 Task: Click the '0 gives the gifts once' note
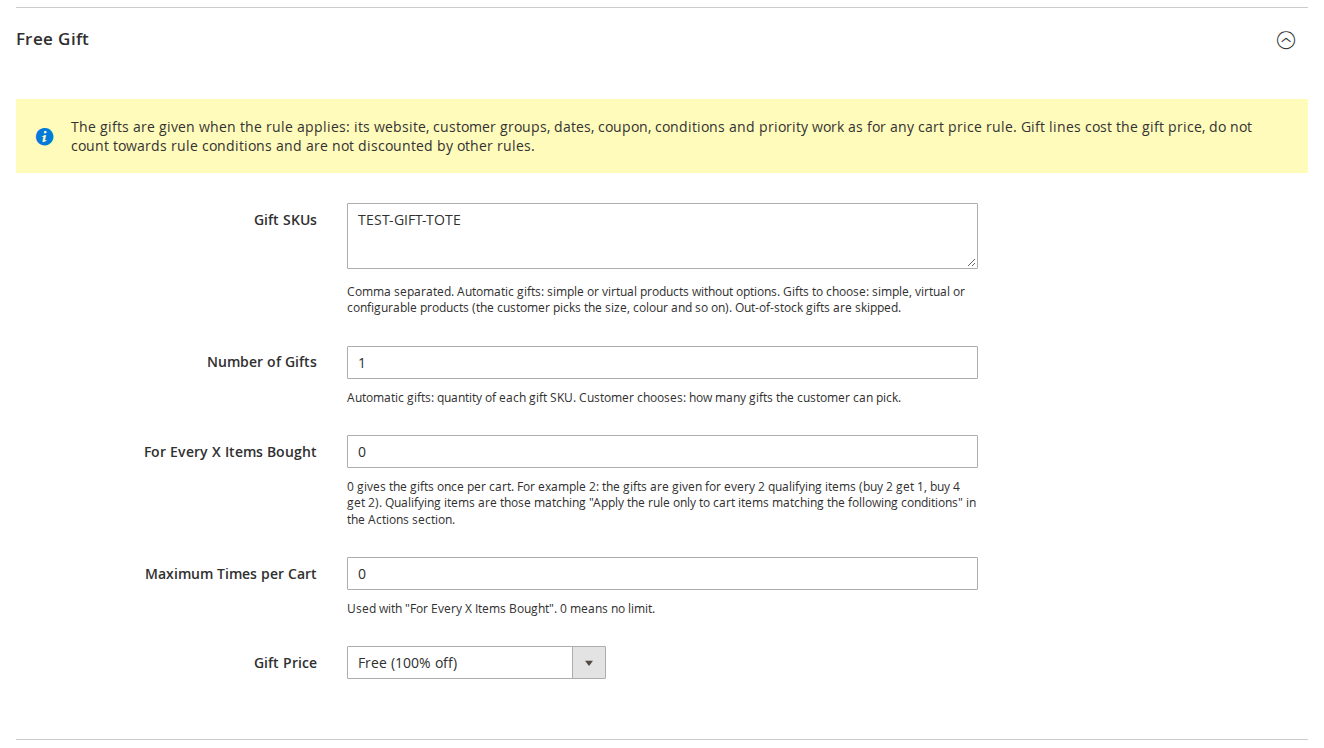click(x=661, y=503)
